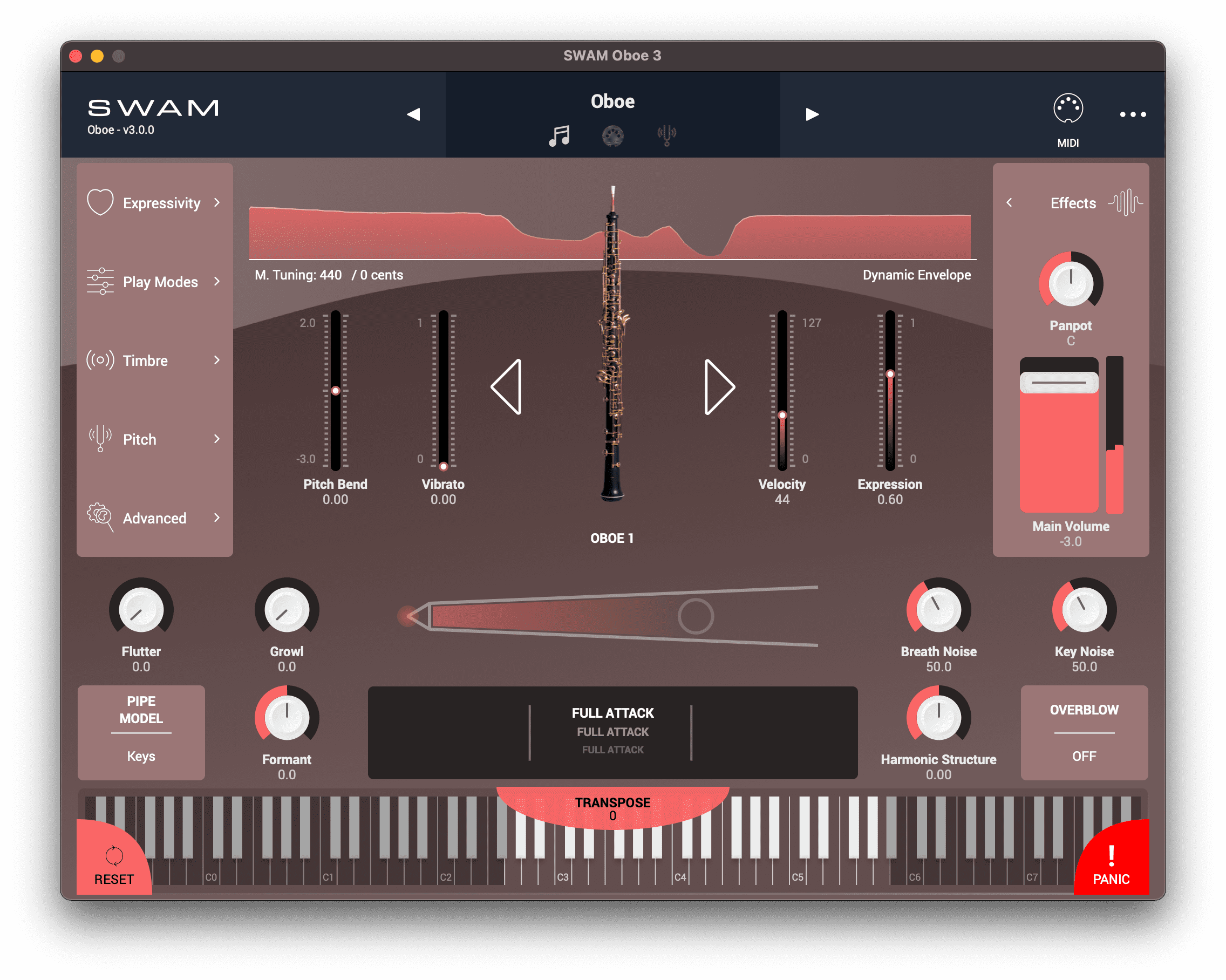Click the Formant knob
Screen dimensions: 1226x980
pyautogui.click(x=287, y=717)
